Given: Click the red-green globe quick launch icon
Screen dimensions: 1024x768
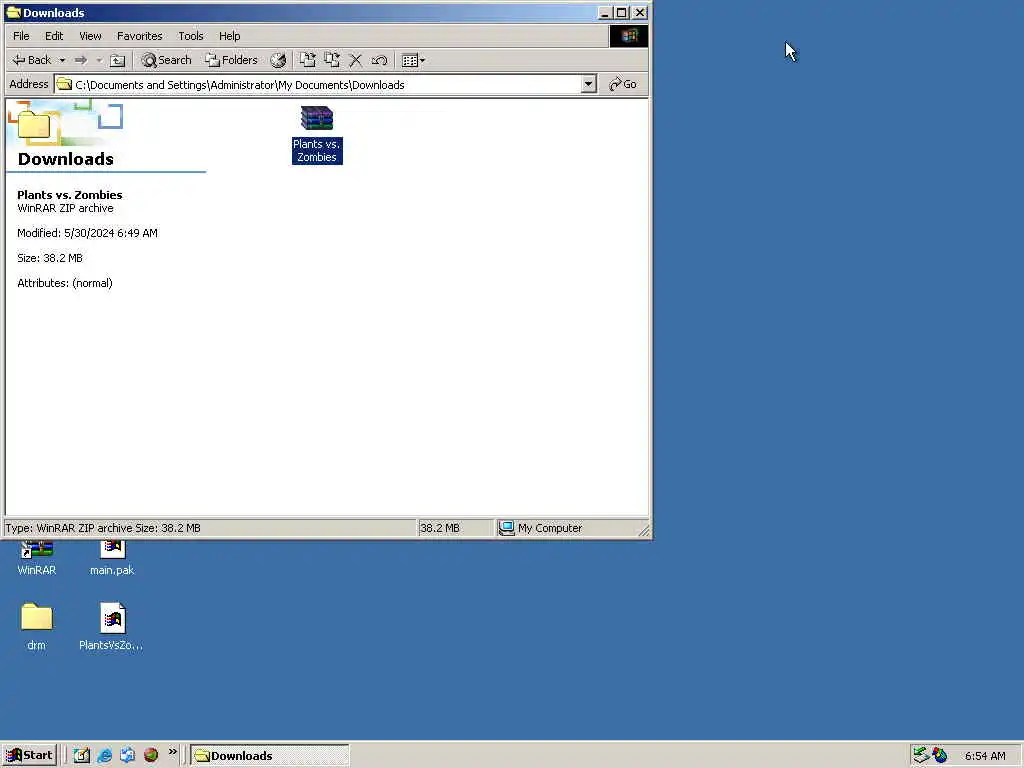Looking at the screenshot, I should [x=151, y=756].
